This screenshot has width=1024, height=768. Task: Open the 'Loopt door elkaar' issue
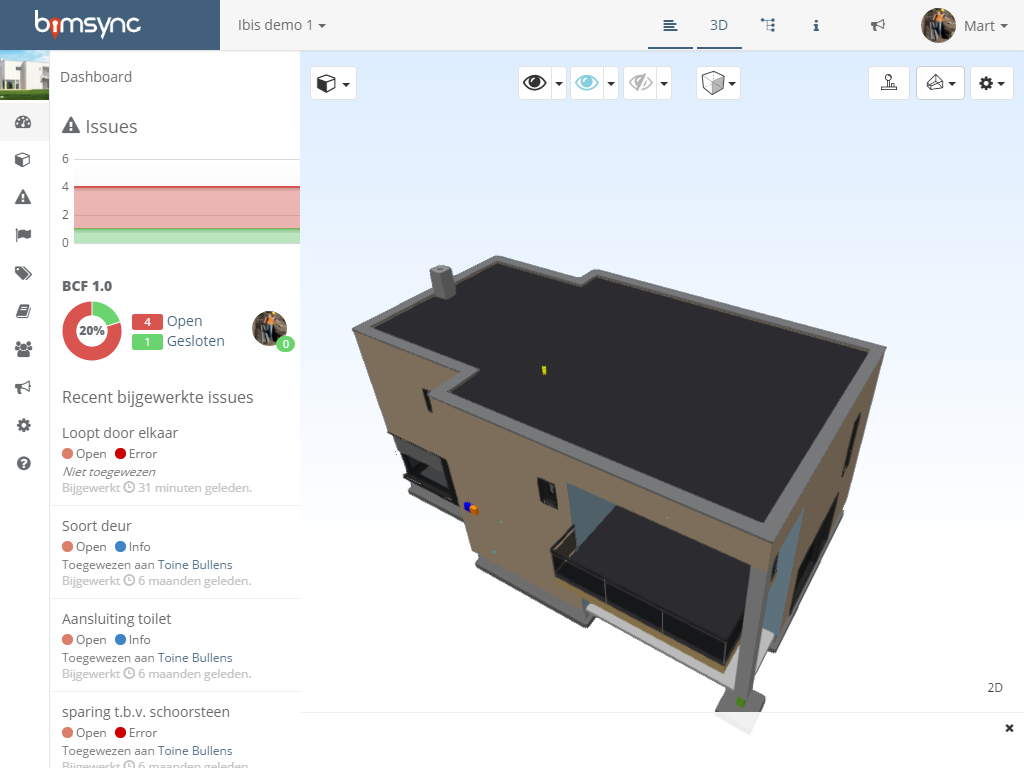point(120,433)
